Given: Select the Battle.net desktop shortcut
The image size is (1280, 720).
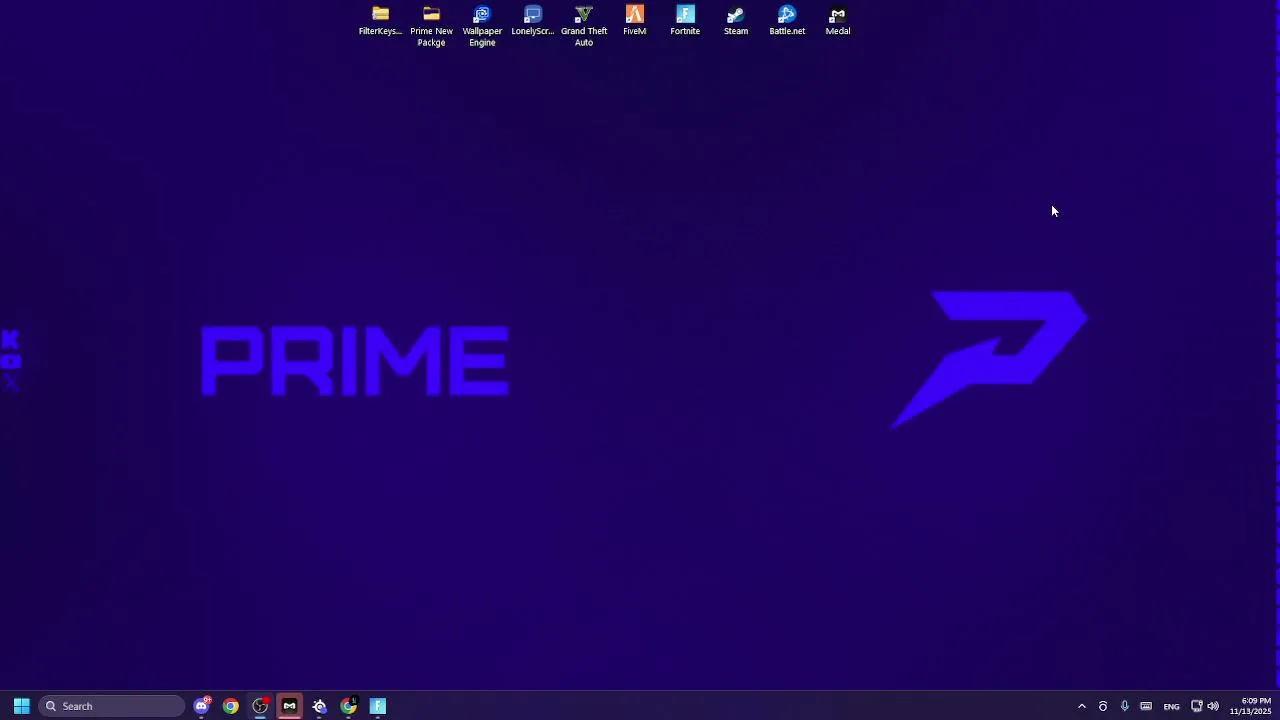Looking at the screenshot, I should click(787, 21).
